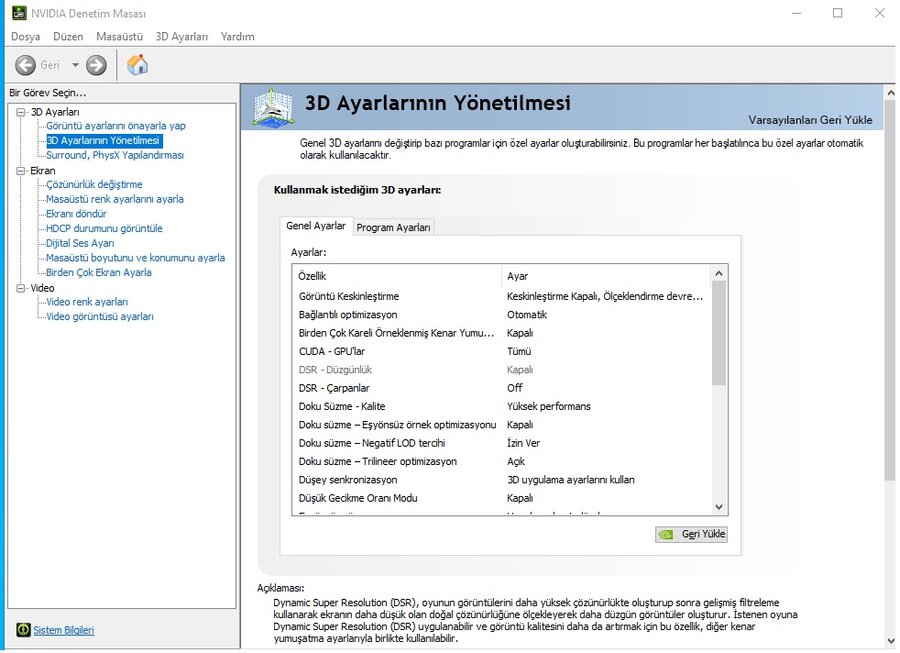The width and height of the screenshot is (900, 653).
Task: Click the 3D settings header icon
Action: [273, 107]
